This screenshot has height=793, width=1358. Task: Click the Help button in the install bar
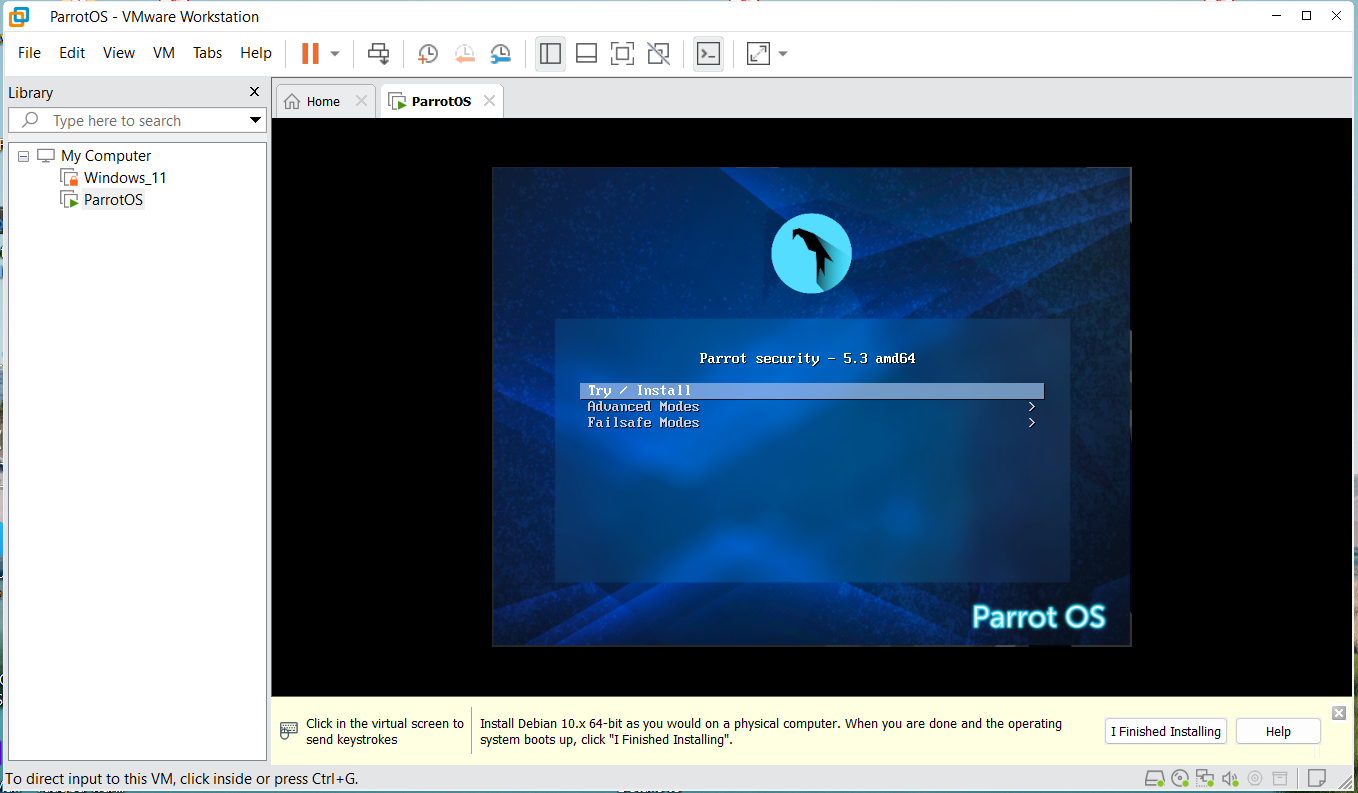(x=1278, y=731)
